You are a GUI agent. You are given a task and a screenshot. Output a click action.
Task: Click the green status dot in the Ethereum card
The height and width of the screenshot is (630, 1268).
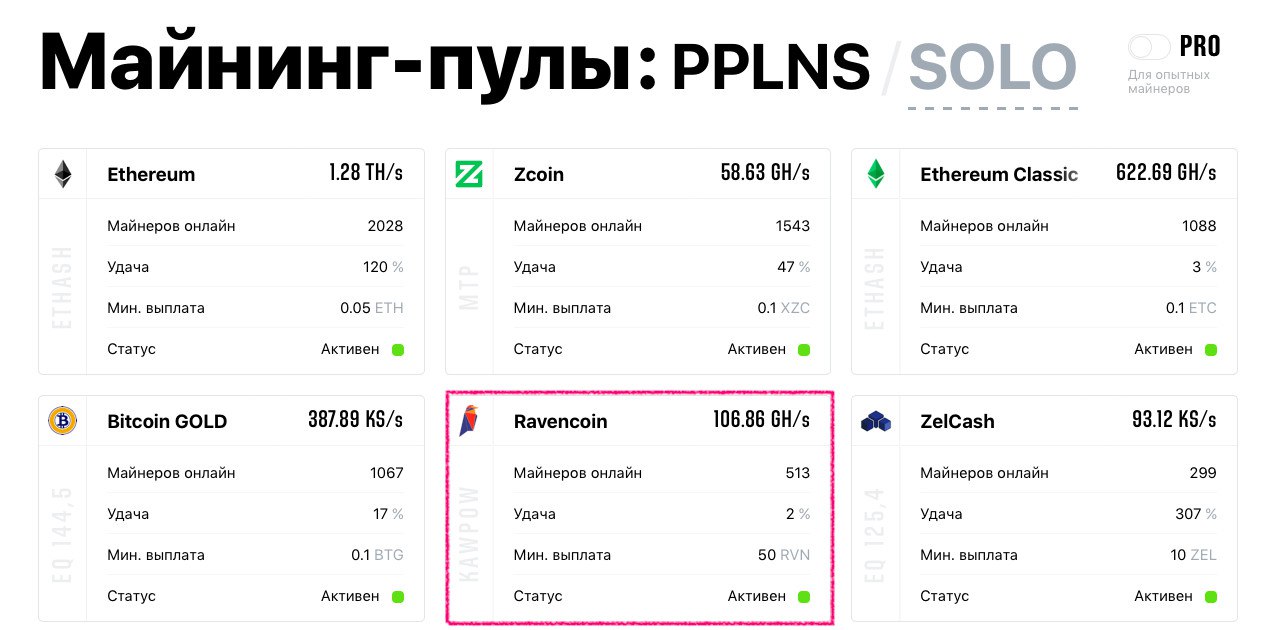[x=397, y=350]
